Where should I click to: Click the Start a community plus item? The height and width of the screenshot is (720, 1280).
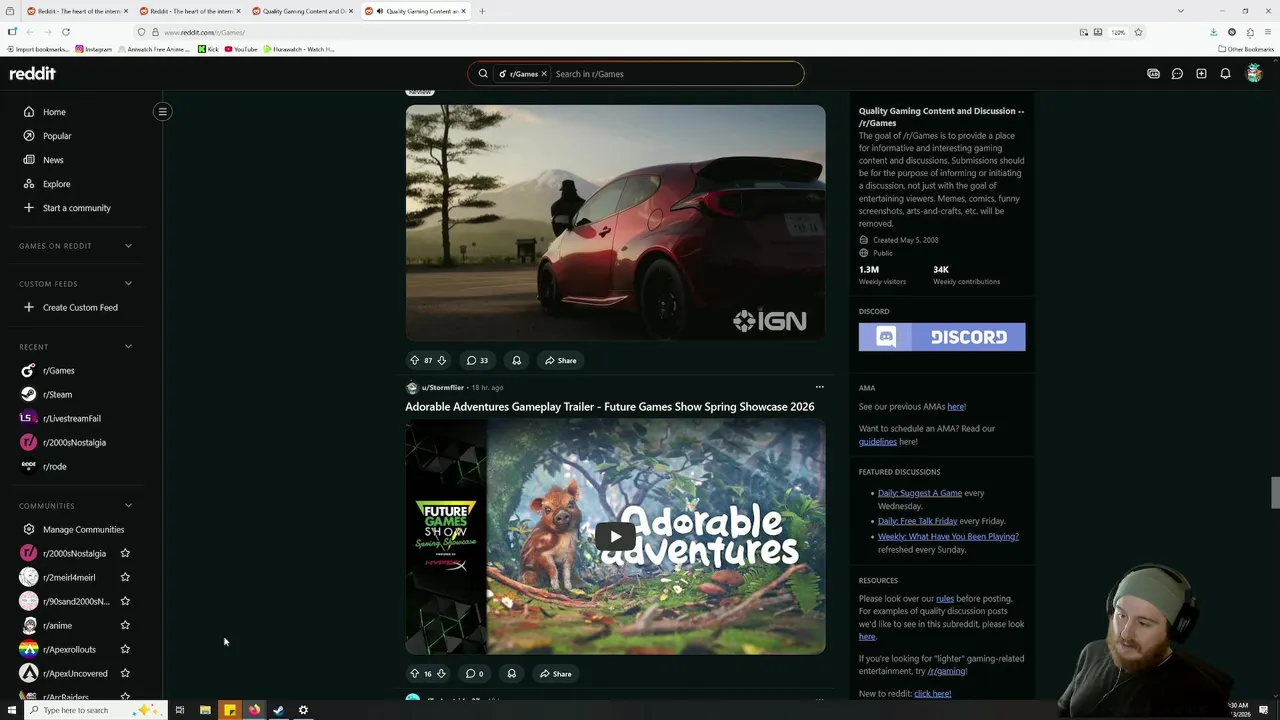pos(75,208)
